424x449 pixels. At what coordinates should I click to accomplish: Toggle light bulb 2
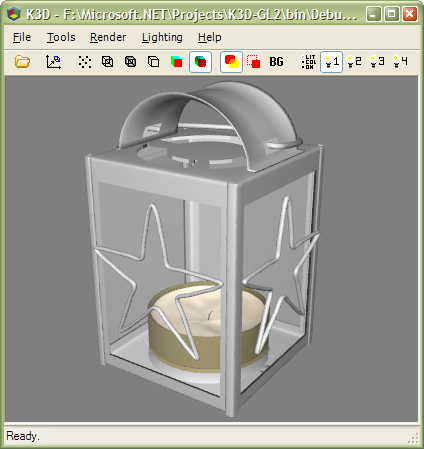click(354, 62)
